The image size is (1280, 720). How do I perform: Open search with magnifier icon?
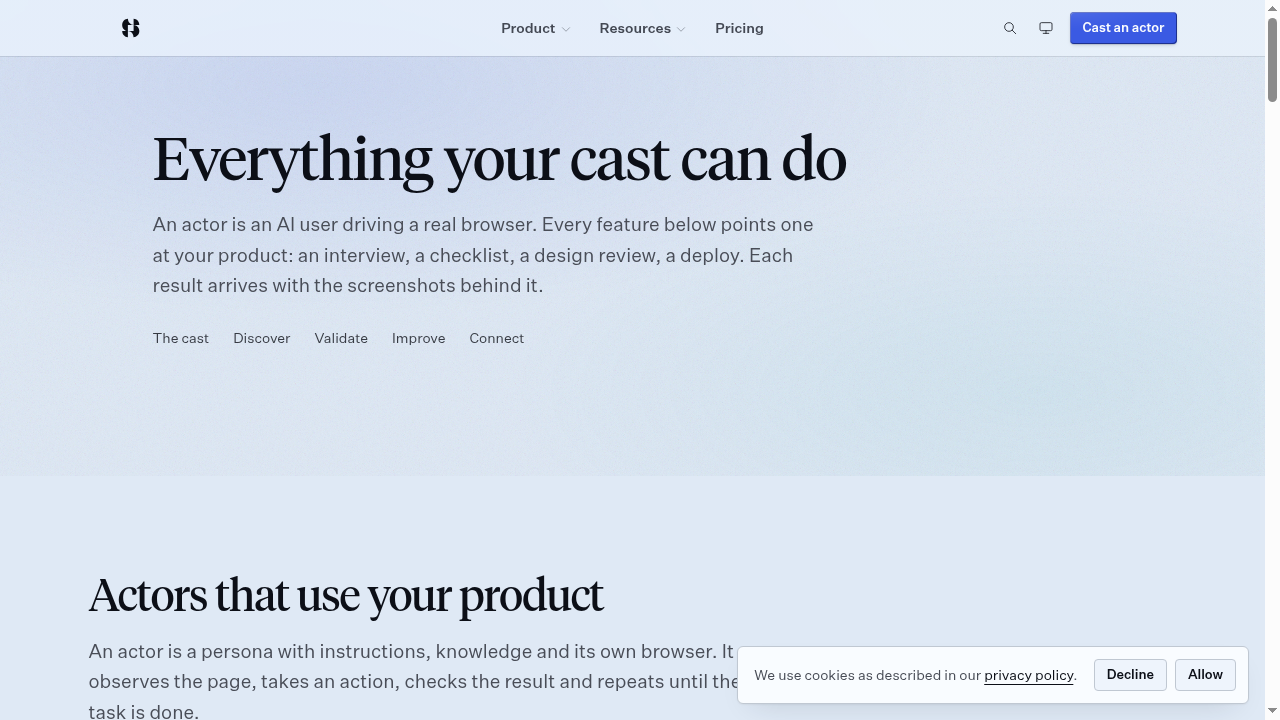(x=1010, y=28)
